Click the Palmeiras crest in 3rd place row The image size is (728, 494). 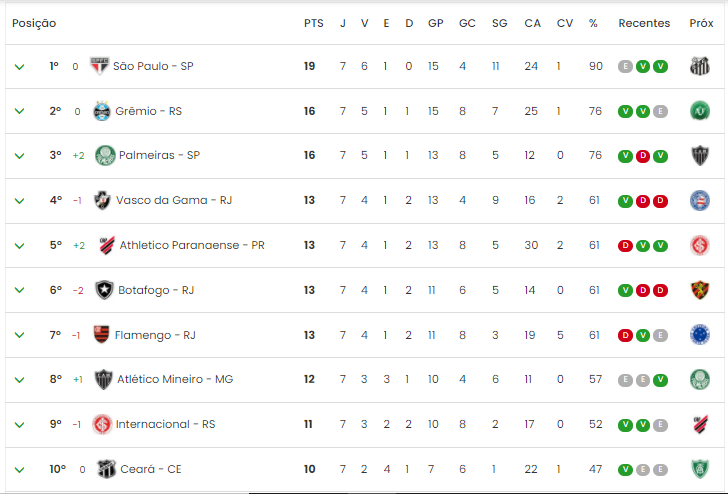pyautogui.click(x=105, y=156)
